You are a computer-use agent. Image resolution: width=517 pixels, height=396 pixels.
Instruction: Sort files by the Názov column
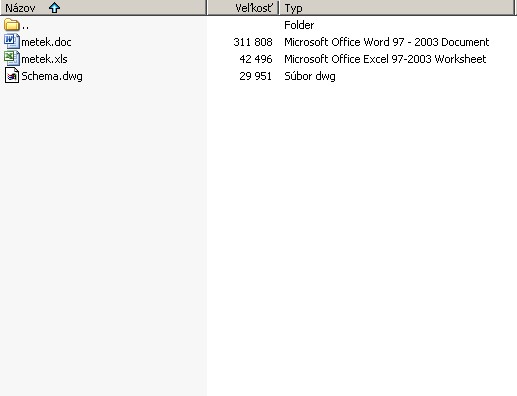coord(103,8)
